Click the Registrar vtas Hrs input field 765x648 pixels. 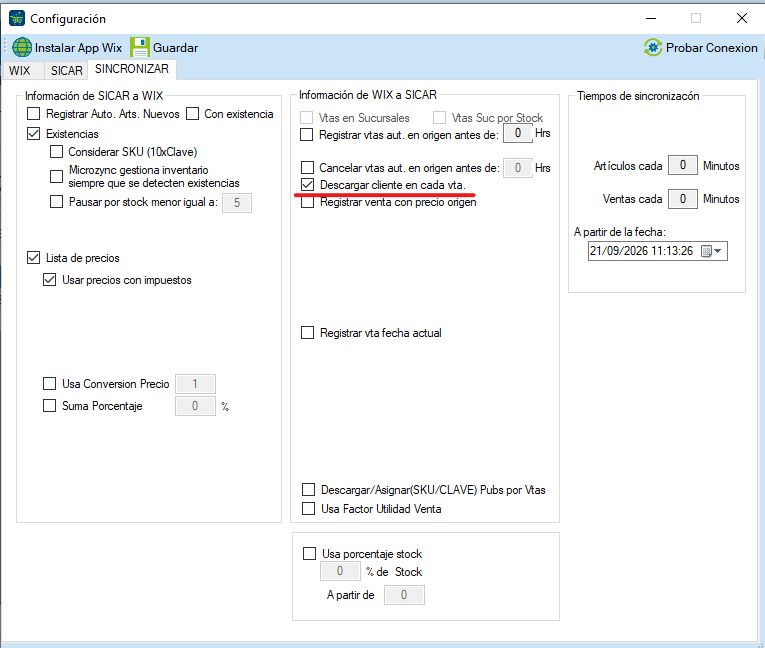(x=518, y=133)
